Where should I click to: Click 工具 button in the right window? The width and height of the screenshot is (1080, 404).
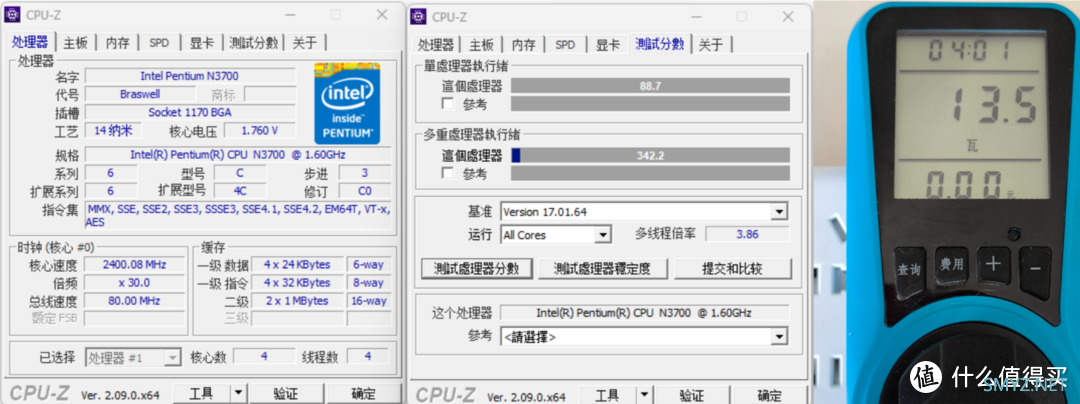click(607, 395)
